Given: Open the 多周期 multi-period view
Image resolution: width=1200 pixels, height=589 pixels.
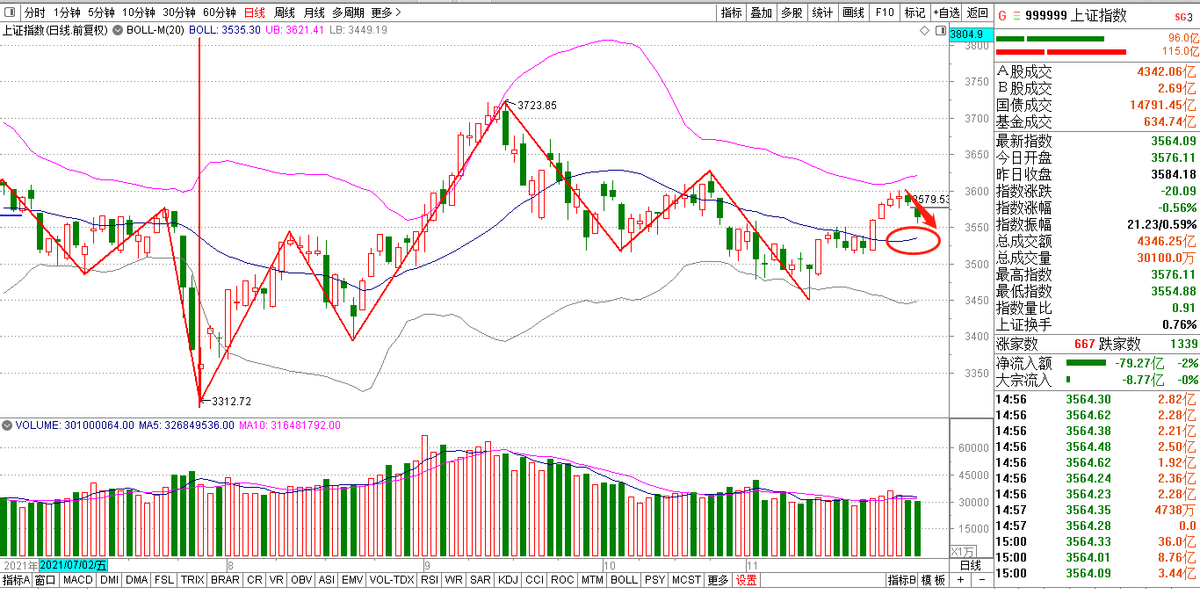Looking at the screenshot, I should [x=348, y=13].
